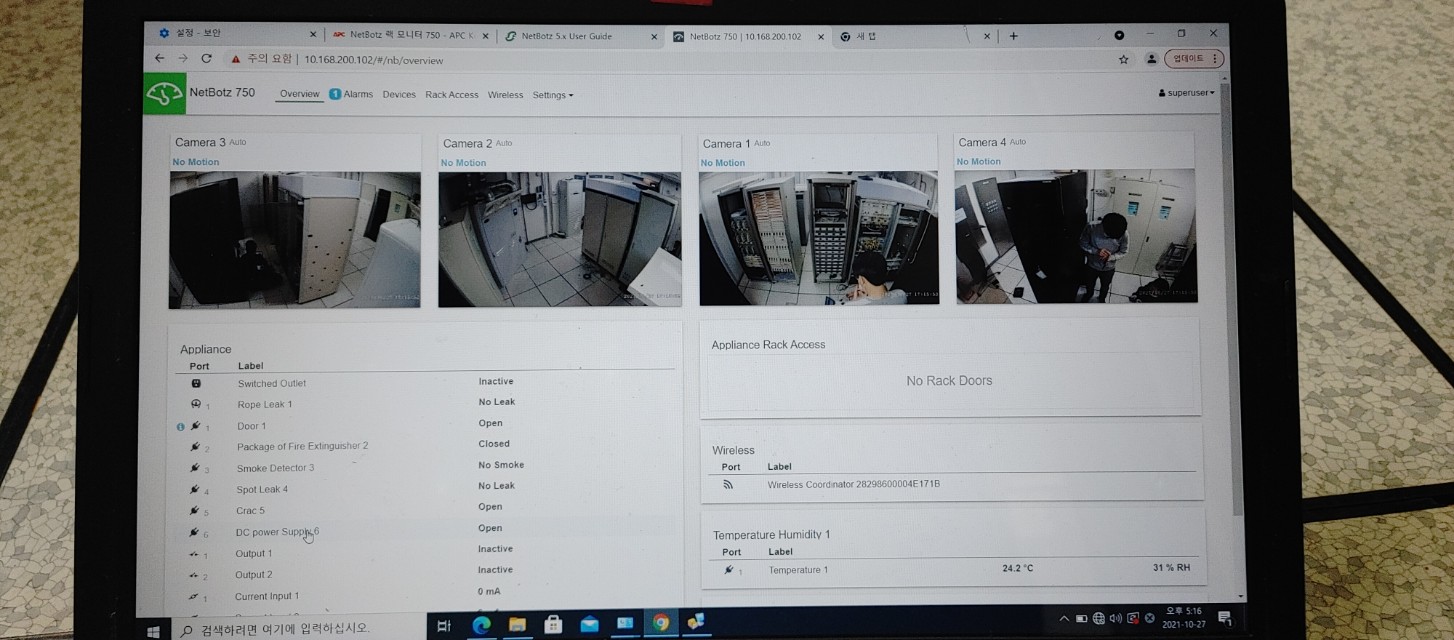Open Microsoft Edge from the taskbar
Screen dimensions: 1454x640
(481, 625)
